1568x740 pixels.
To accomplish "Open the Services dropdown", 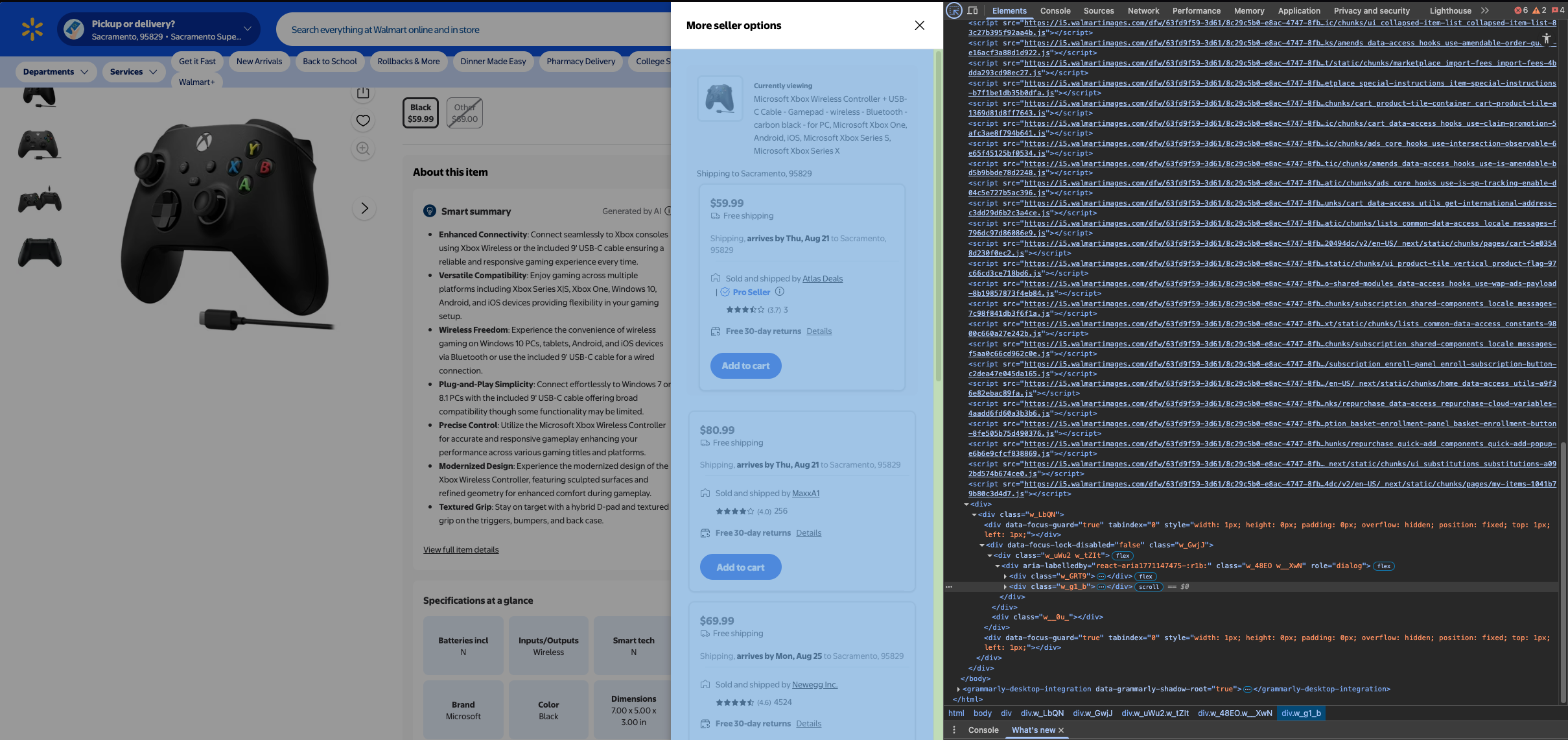I will (x=133, y=72).
